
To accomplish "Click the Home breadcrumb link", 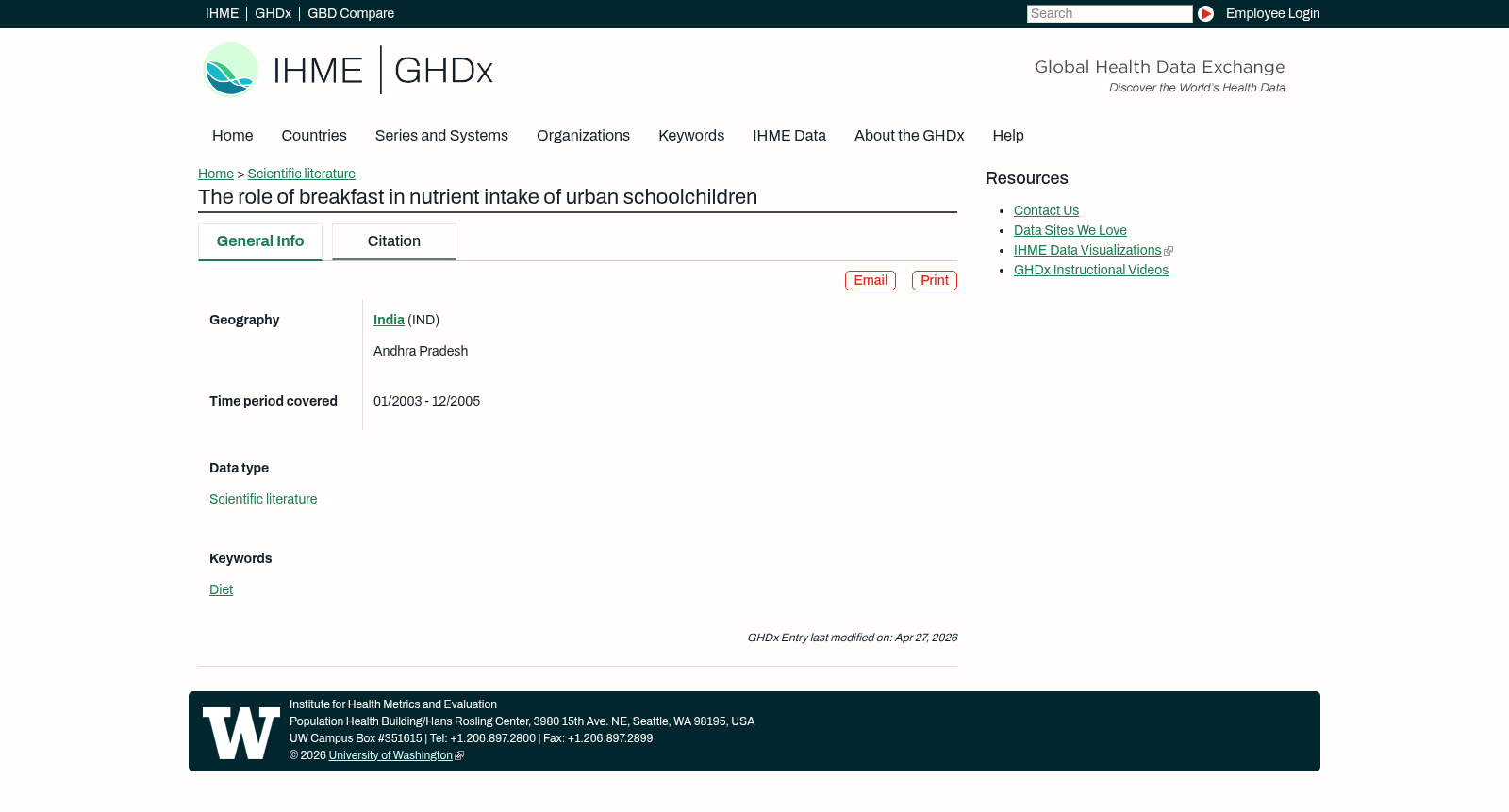I will coord(216,174).
